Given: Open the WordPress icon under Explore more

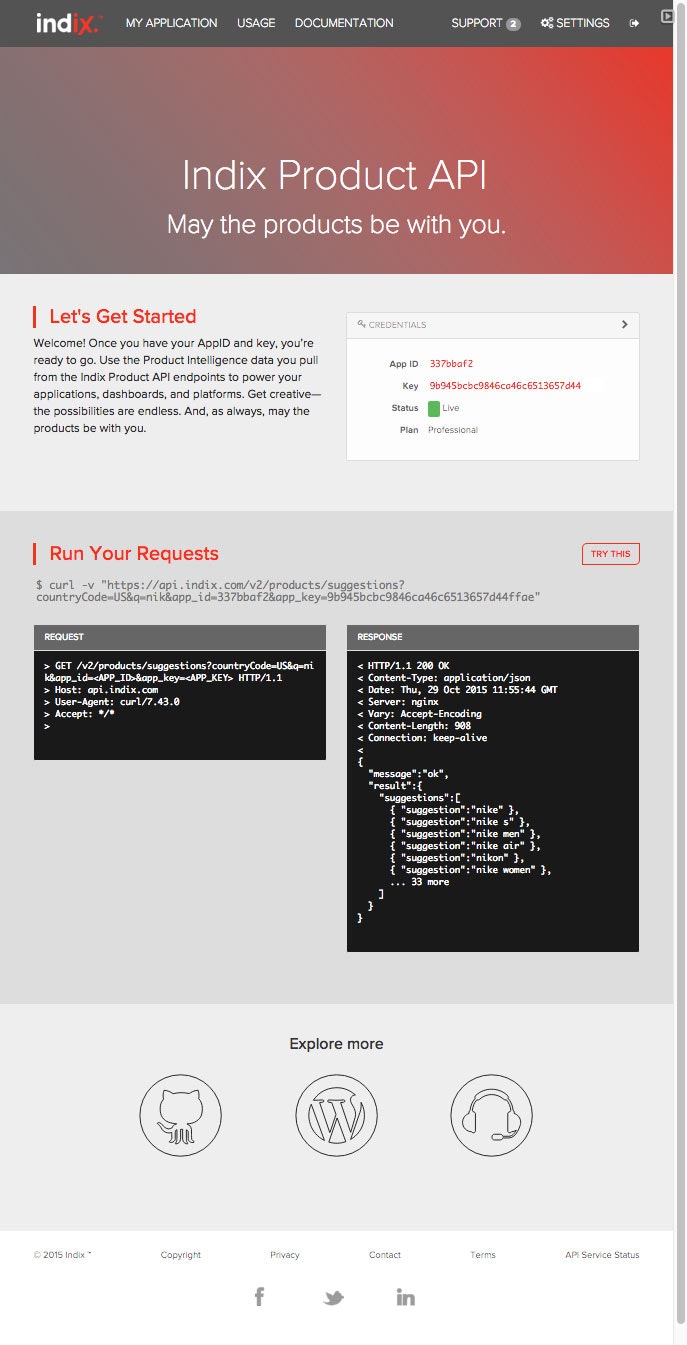Looking at the screenshot, I should point(336,1115).
